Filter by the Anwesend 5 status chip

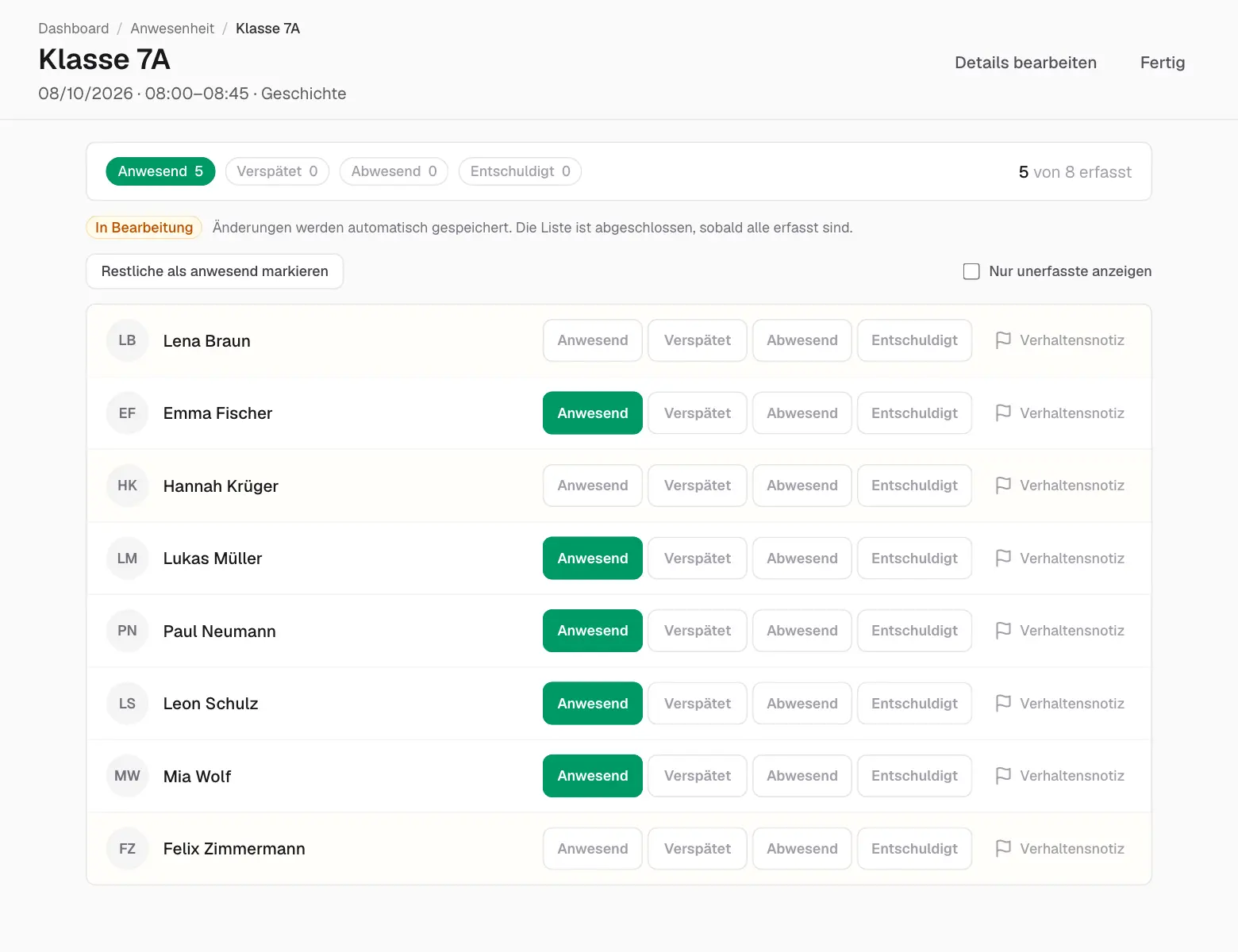tap(160, 171)
